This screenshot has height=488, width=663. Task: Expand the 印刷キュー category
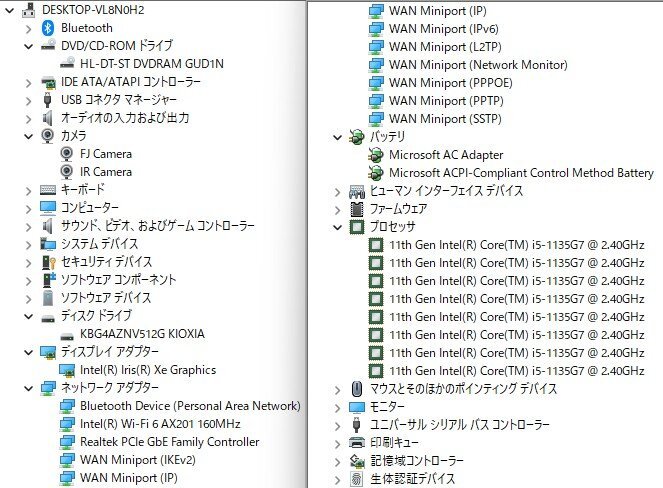point(337,444)
